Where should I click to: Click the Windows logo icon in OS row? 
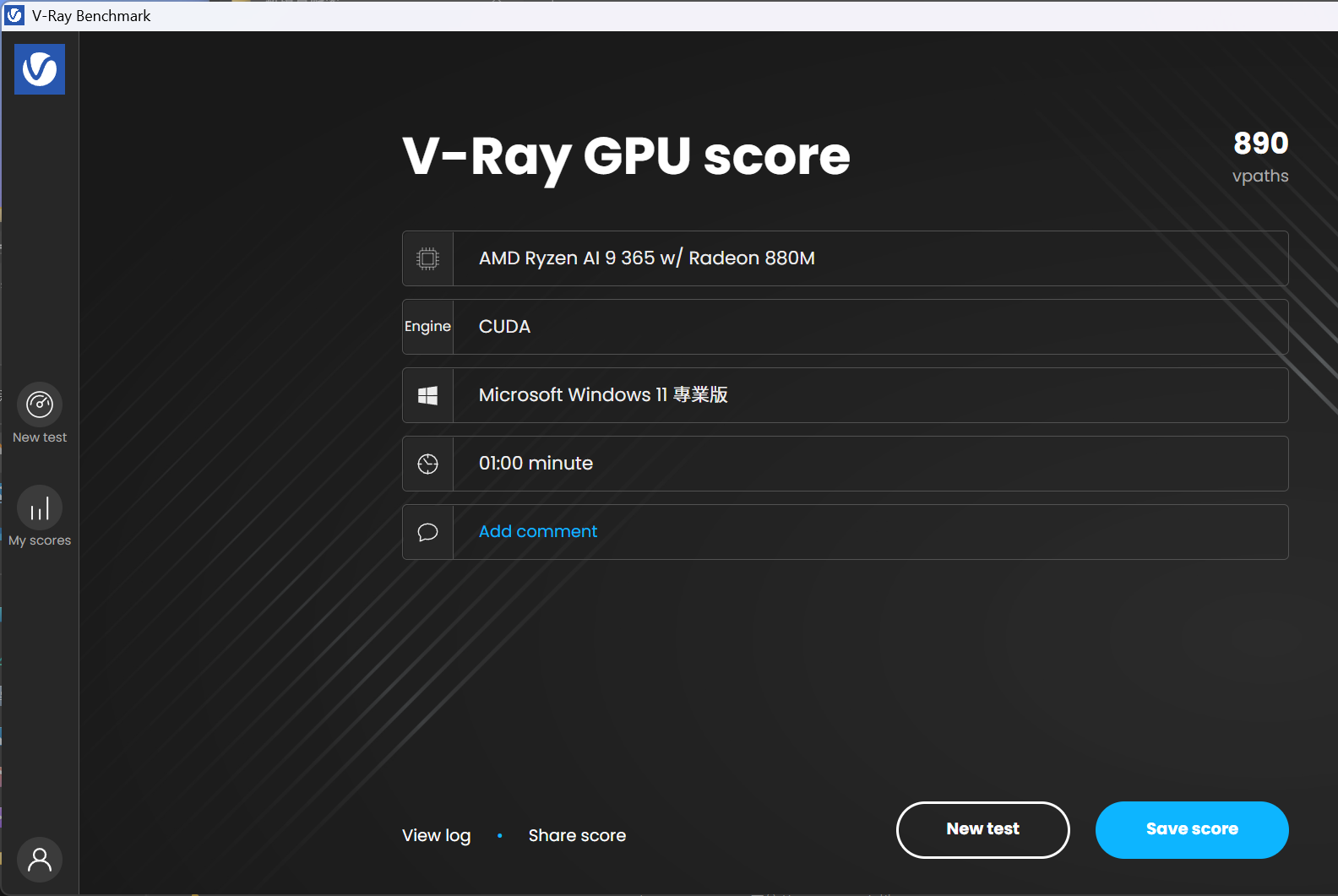[428, 395]
